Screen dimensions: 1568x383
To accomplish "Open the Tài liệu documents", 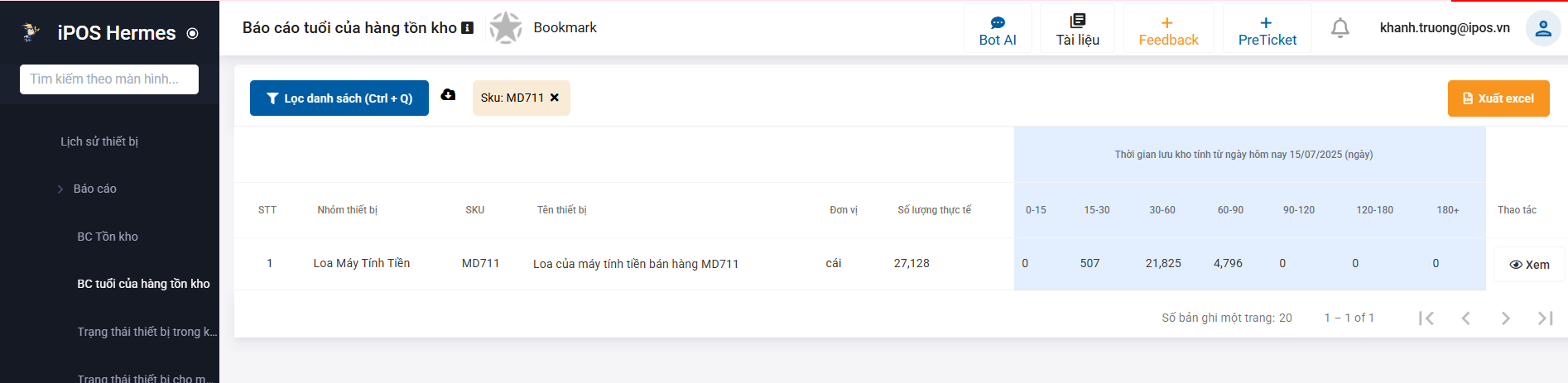I will 1077,29.
